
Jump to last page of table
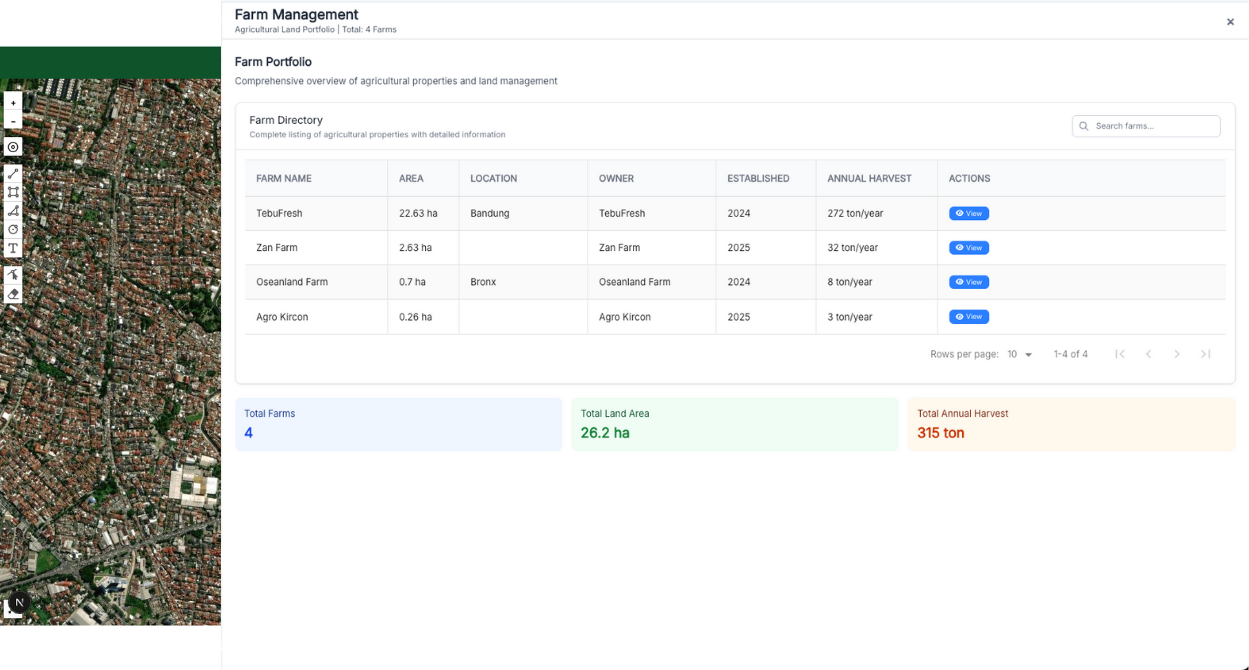pyautogui.click(x=1206, y=354)
